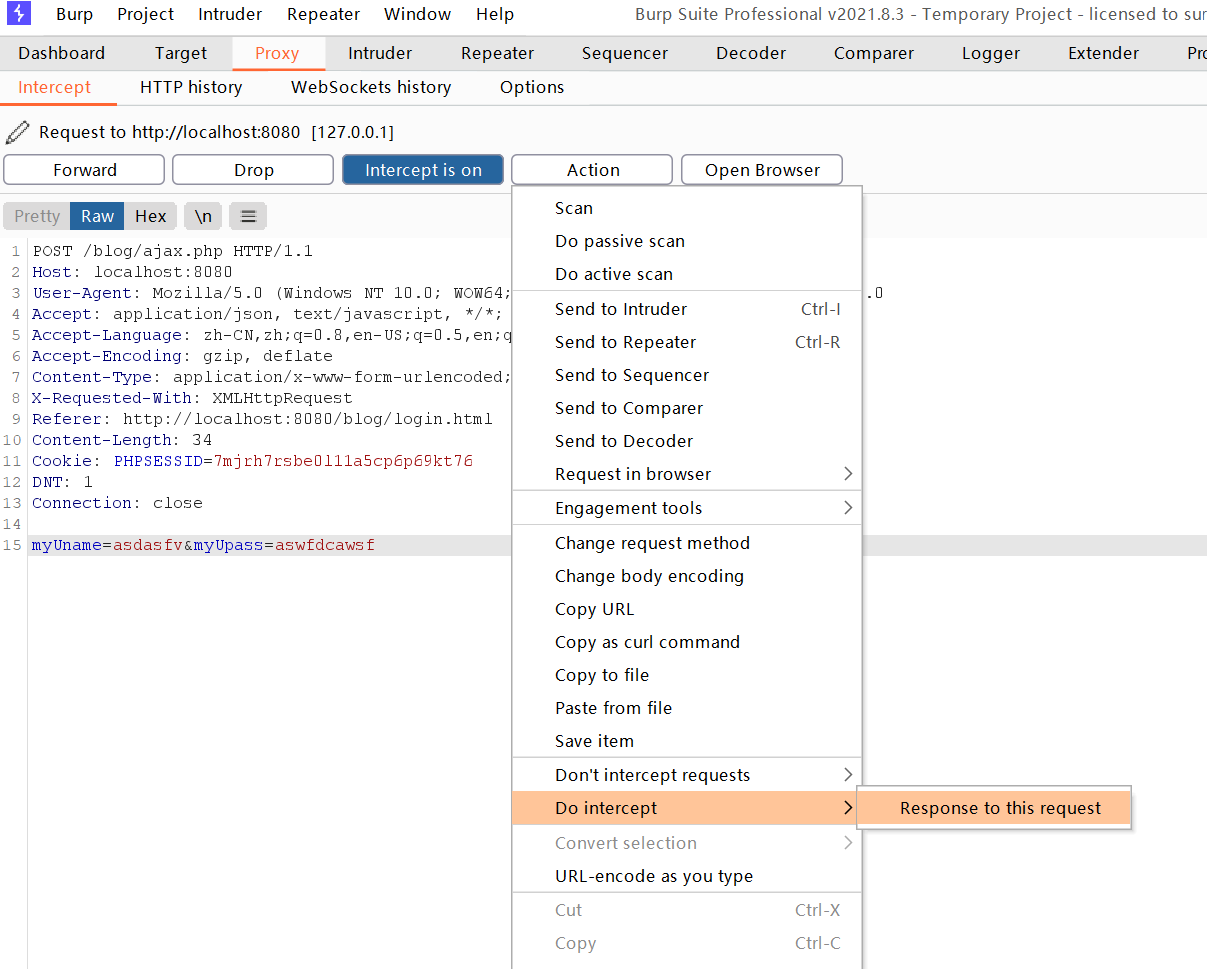Open the Proxy Options sub-tab
Viewport: 1207px width, 969px height.
pyautogui.click(x=532, y=87)
